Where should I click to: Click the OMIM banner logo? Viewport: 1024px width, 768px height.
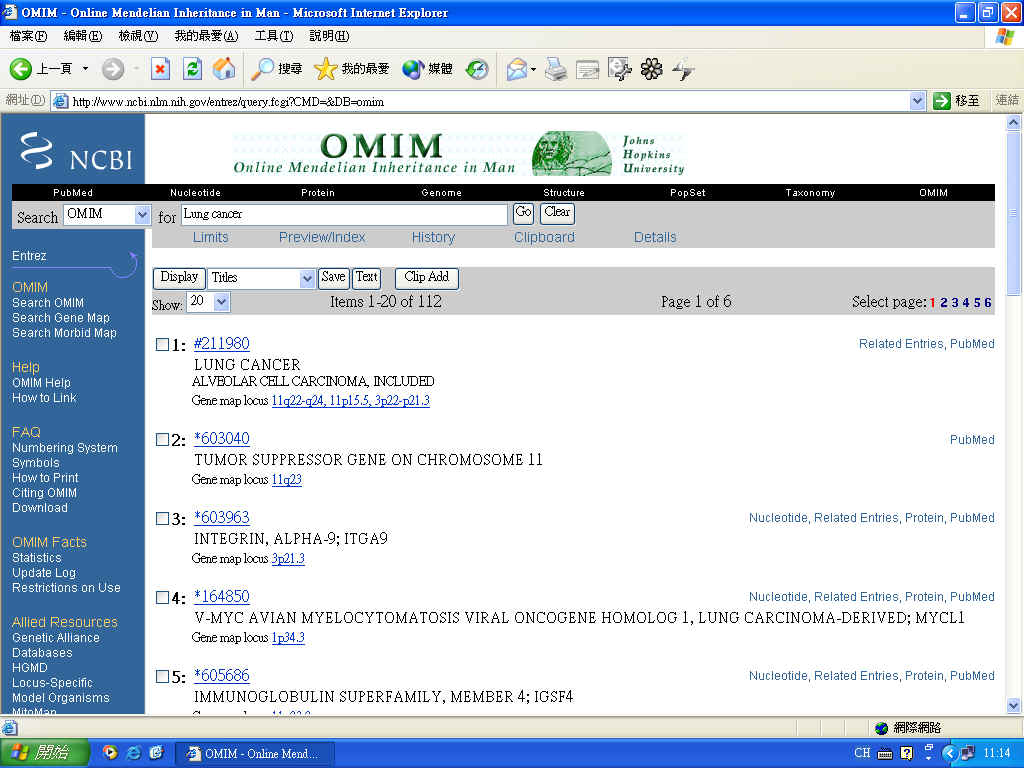(x=458, y=153)
